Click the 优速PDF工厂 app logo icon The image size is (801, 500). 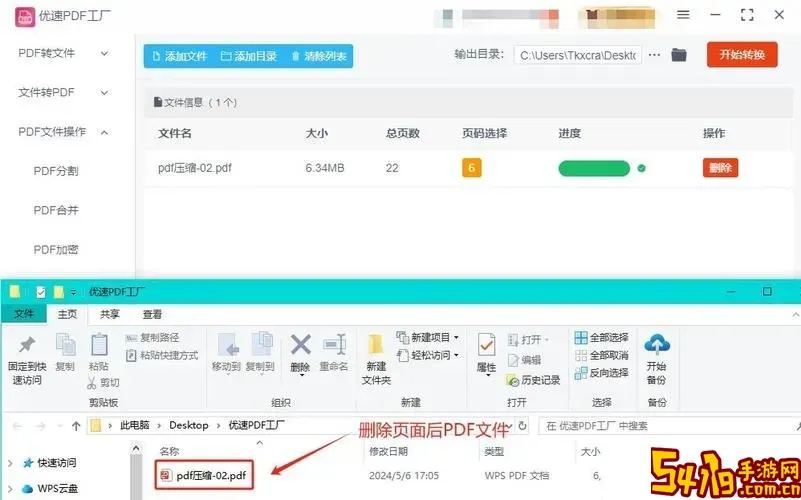tap(25, 16)
